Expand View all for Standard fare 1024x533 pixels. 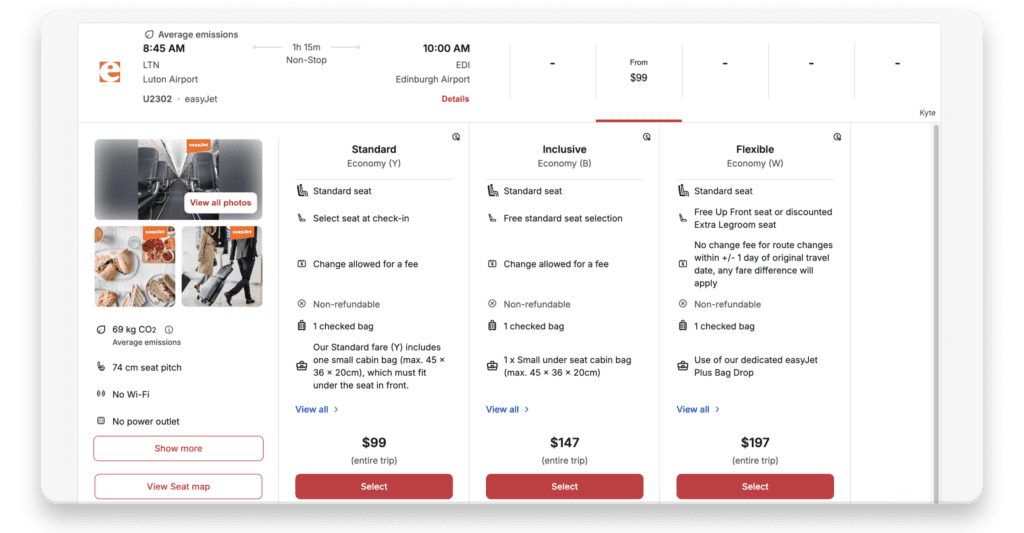click(317, 409)
